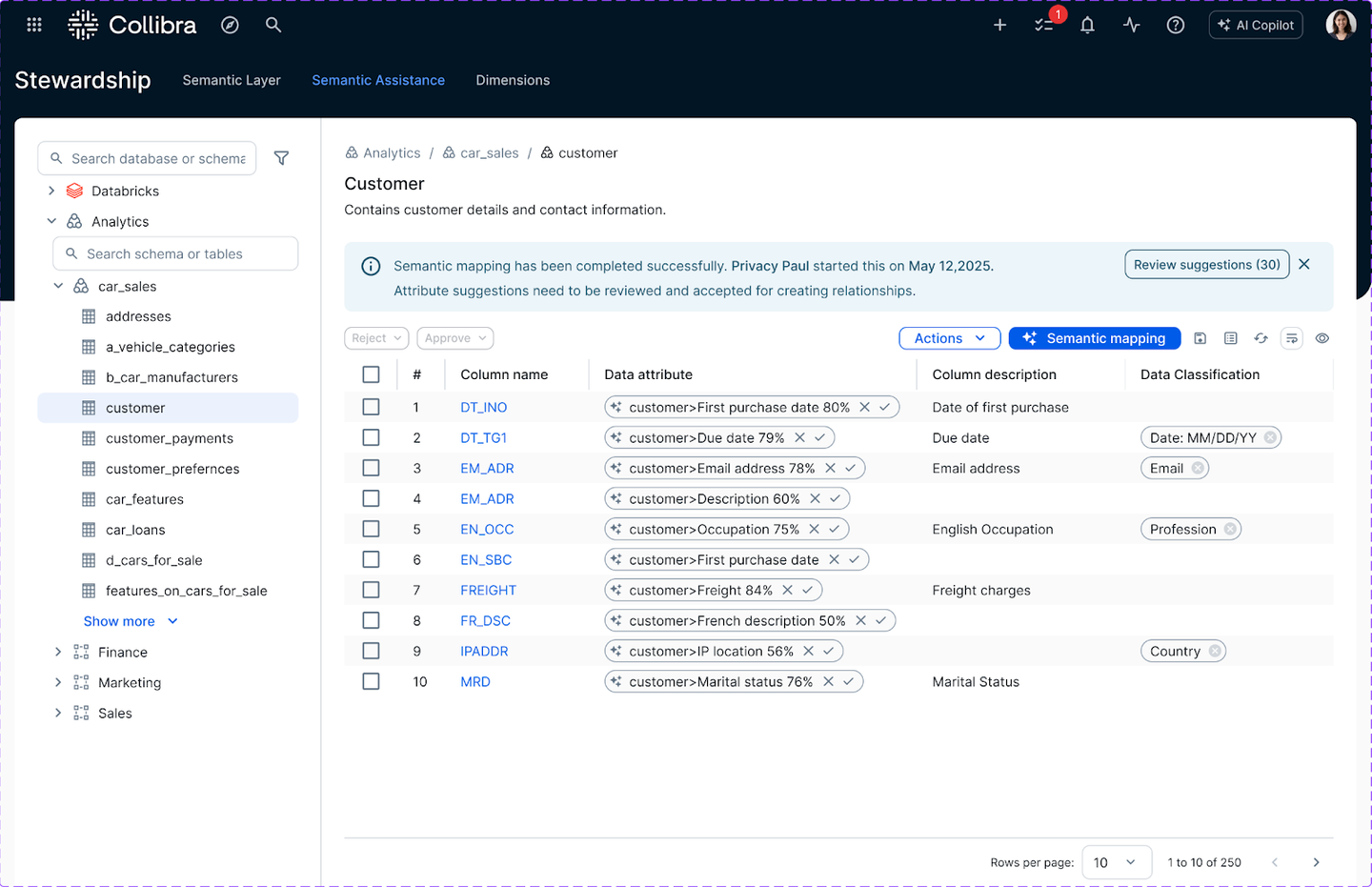Click the filter funnel icon in sidebar
The width and height of the screenshot is (1372, 887).
click(x=281, y=158)
